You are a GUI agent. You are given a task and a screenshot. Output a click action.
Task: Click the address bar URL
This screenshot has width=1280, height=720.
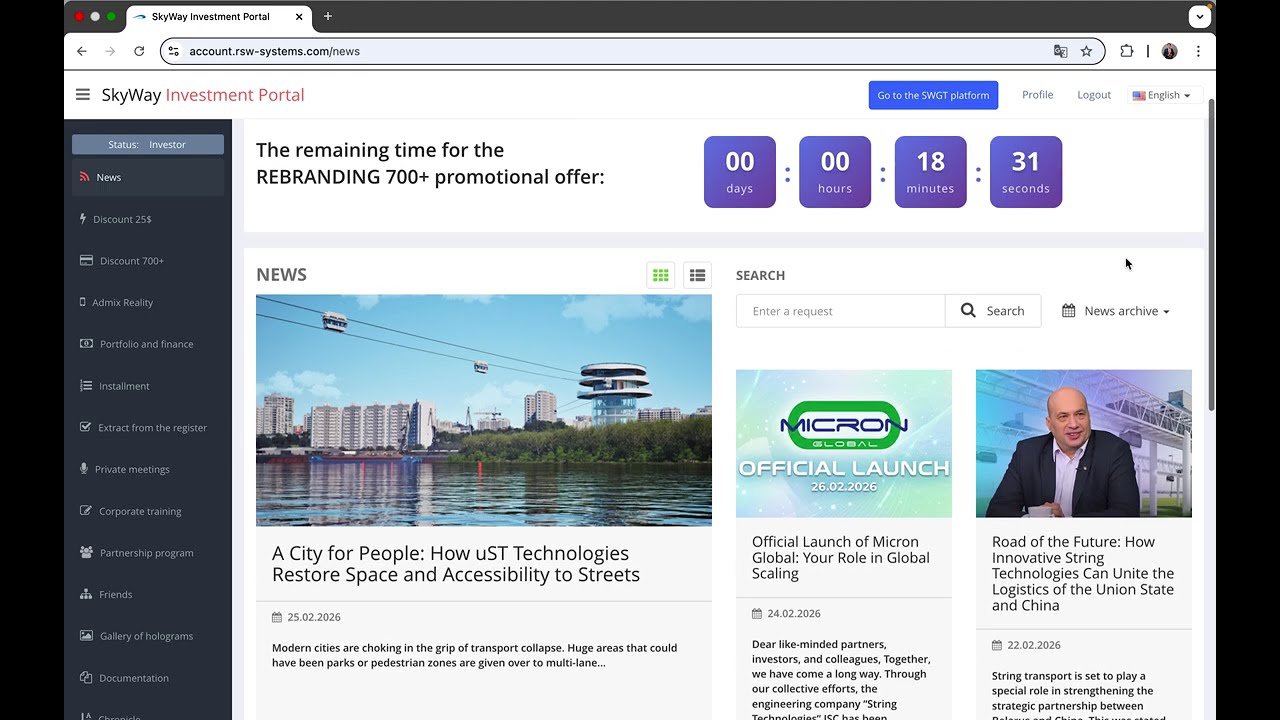(275, 51)
